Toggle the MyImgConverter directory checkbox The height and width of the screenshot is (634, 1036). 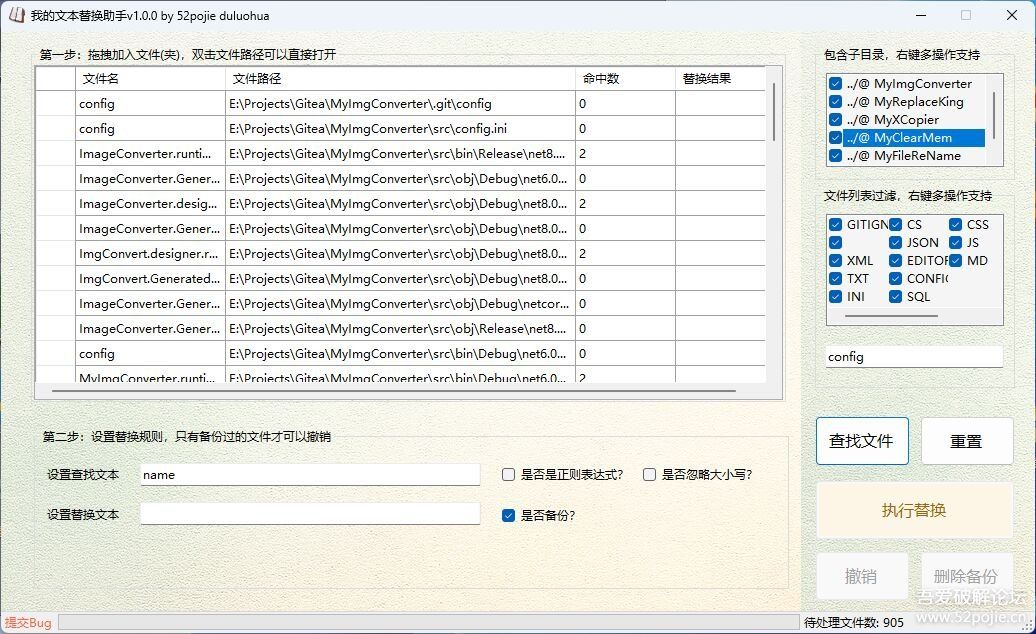pos(835,84)
